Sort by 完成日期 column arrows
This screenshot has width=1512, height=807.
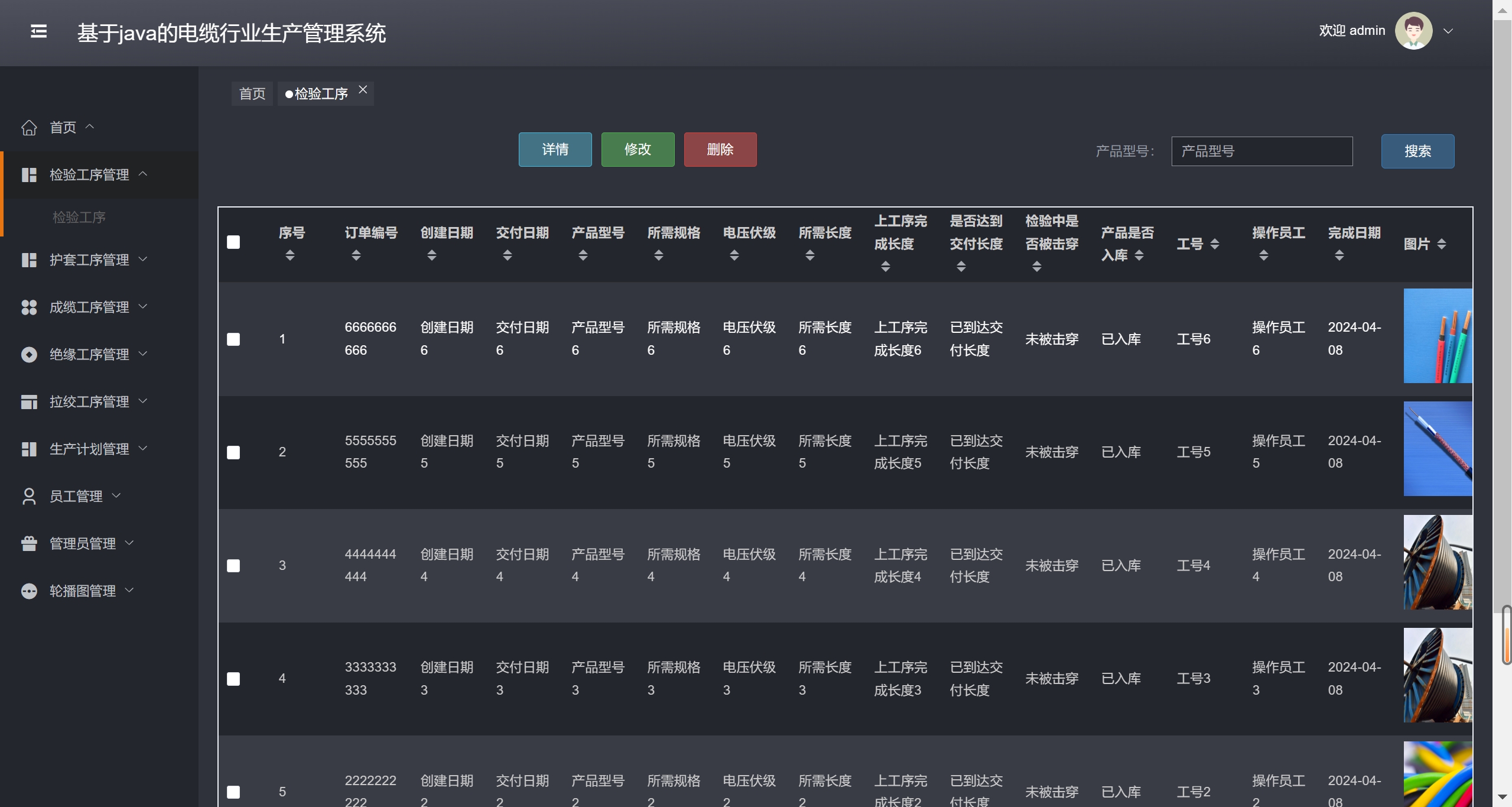[1339, 255]
